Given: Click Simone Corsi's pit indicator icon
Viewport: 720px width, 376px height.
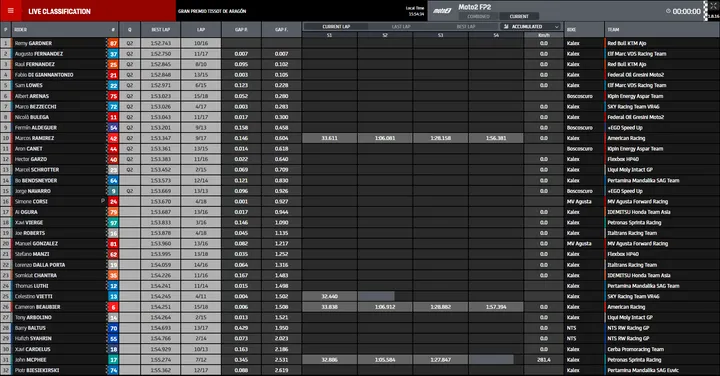Looking at the screenshot, I should tap(103, 201).
